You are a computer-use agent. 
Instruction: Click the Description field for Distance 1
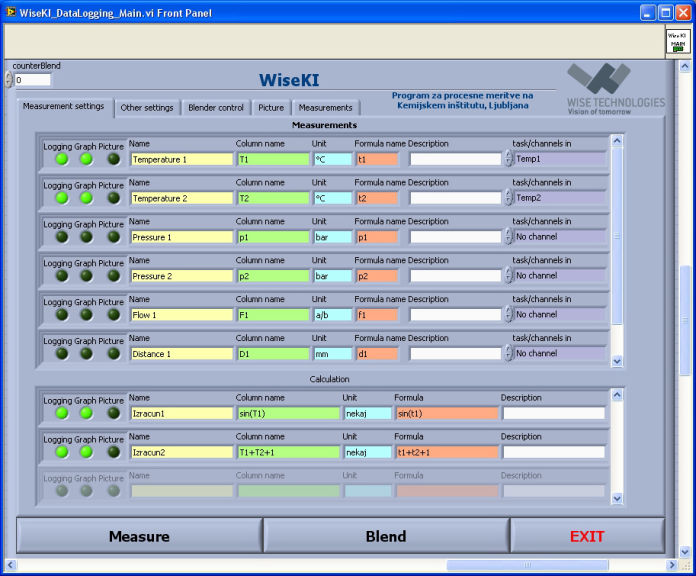455,354
